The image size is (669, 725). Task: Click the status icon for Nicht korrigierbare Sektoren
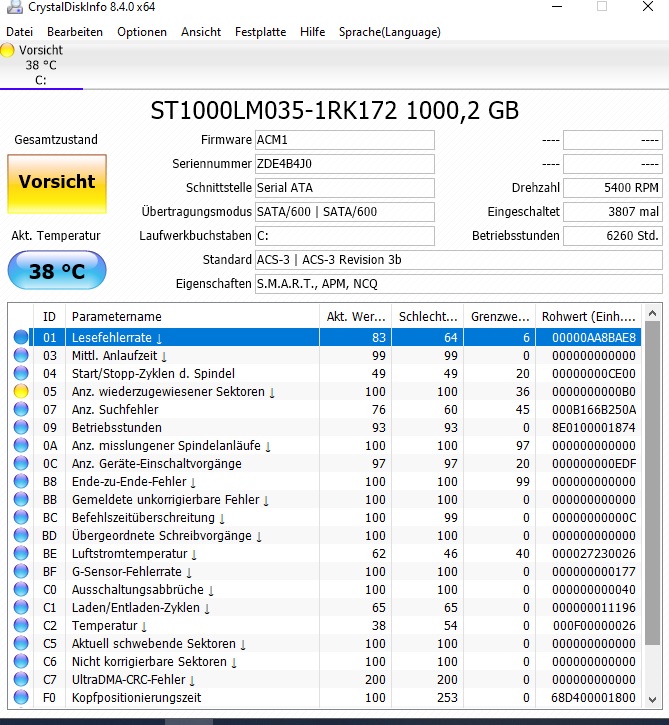click(21, 661)
